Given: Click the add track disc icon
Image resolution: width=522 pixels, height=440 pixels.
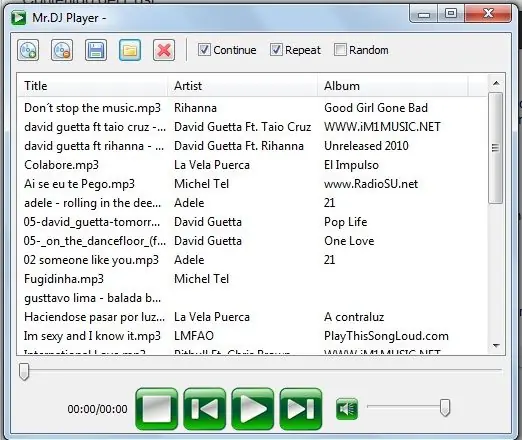Looking at the screenshot, I should [x=28, y=50].
